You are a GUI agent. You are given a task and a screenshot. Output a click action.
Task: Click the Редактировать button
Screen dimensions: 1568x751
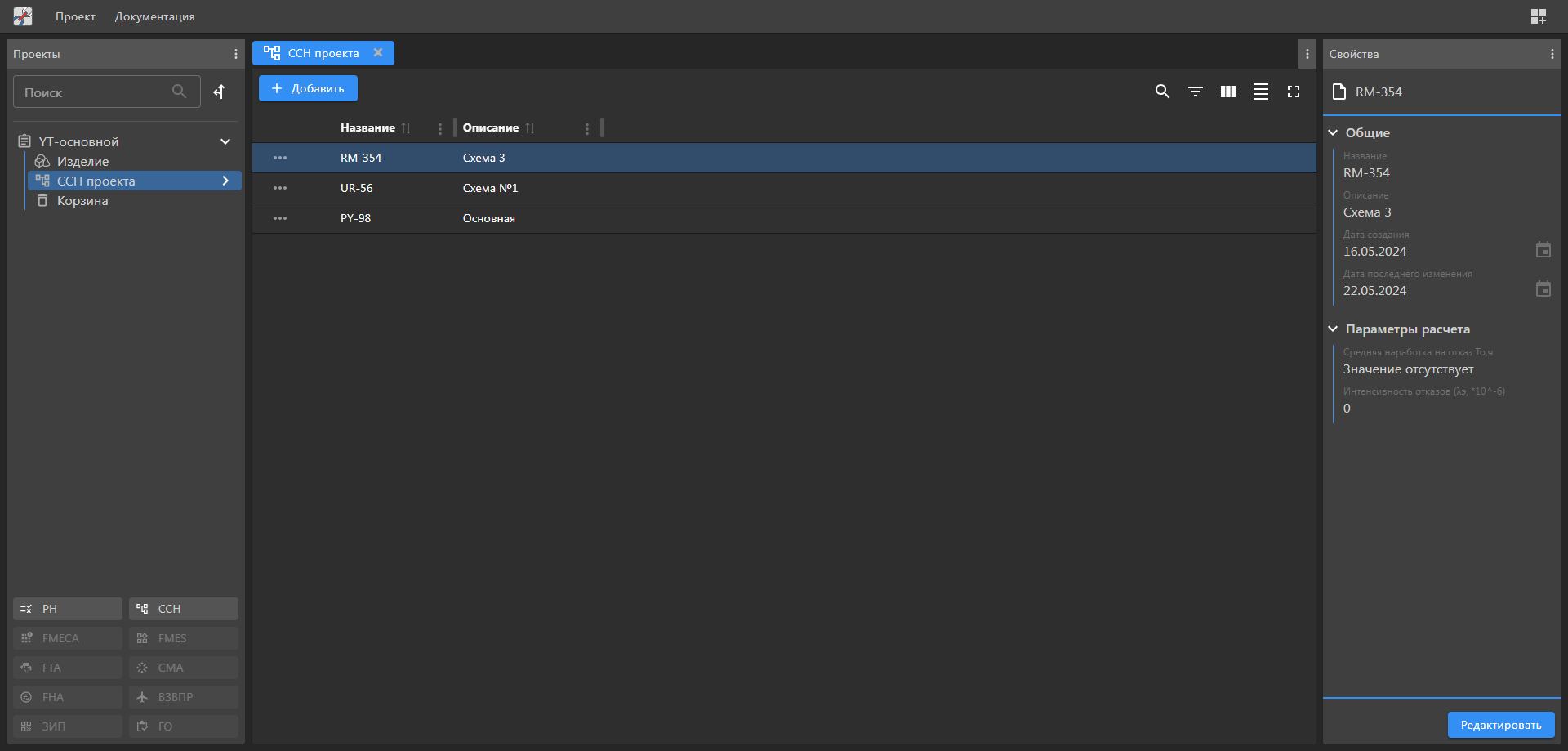1500,725
